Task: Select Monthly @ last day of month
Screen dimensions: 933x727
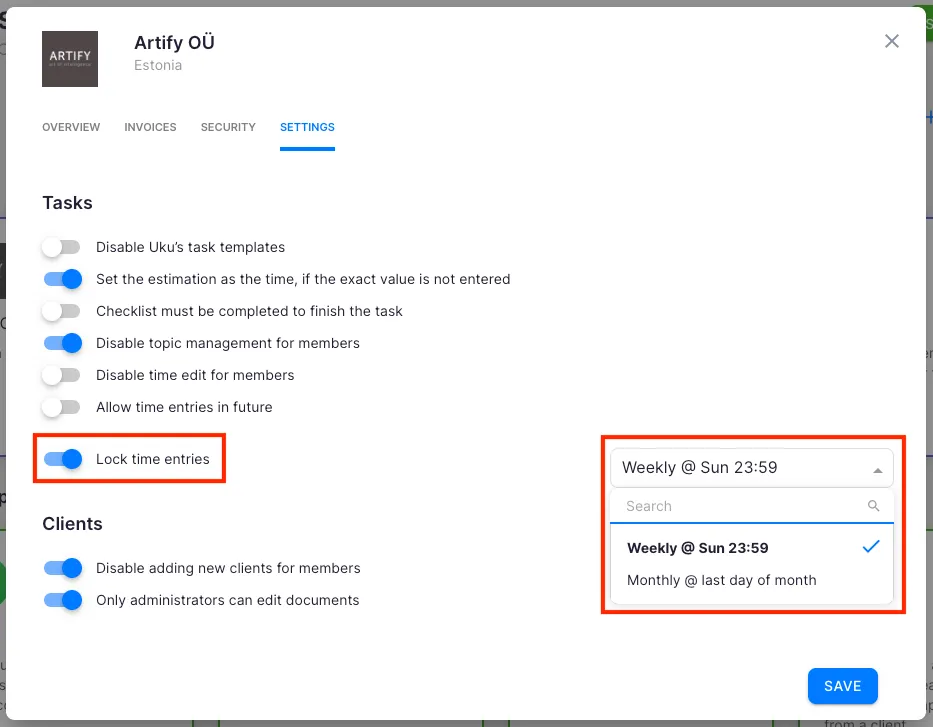Action: [721, 580]
